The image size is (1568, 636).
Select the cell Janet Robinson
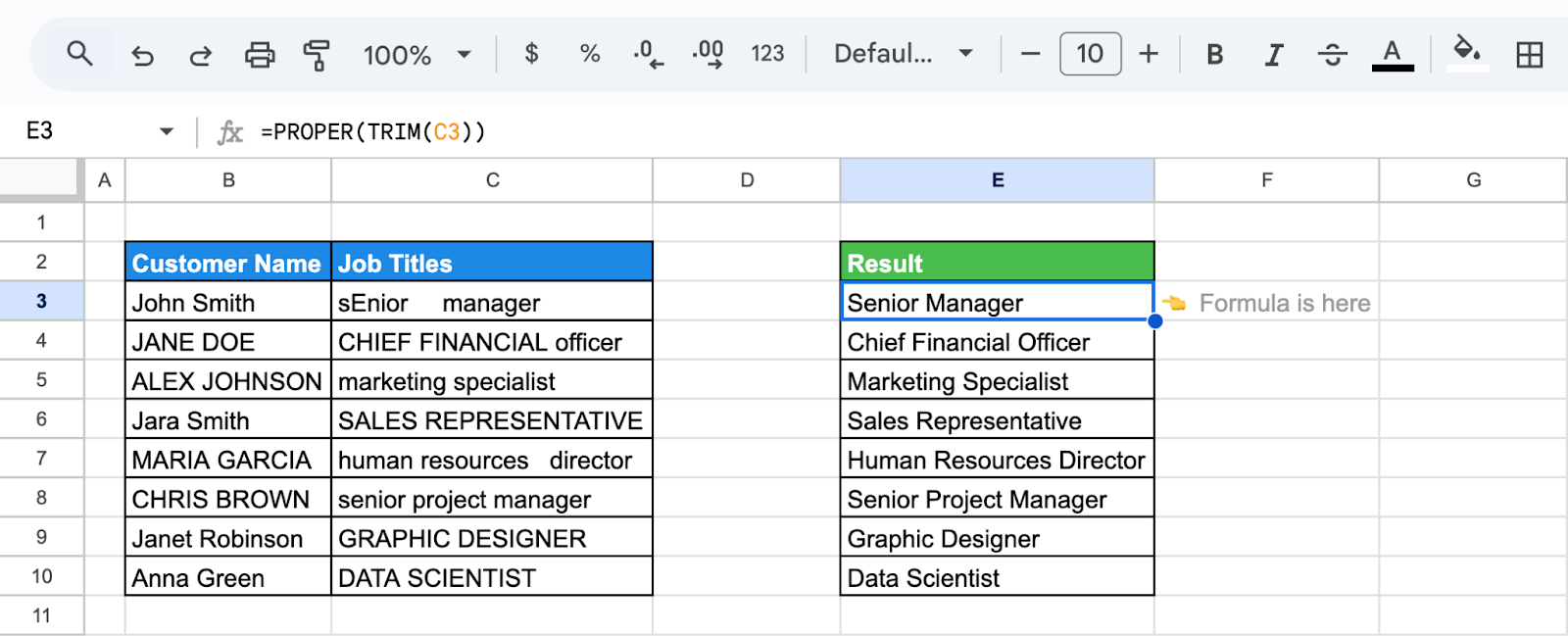coord(228,538)
